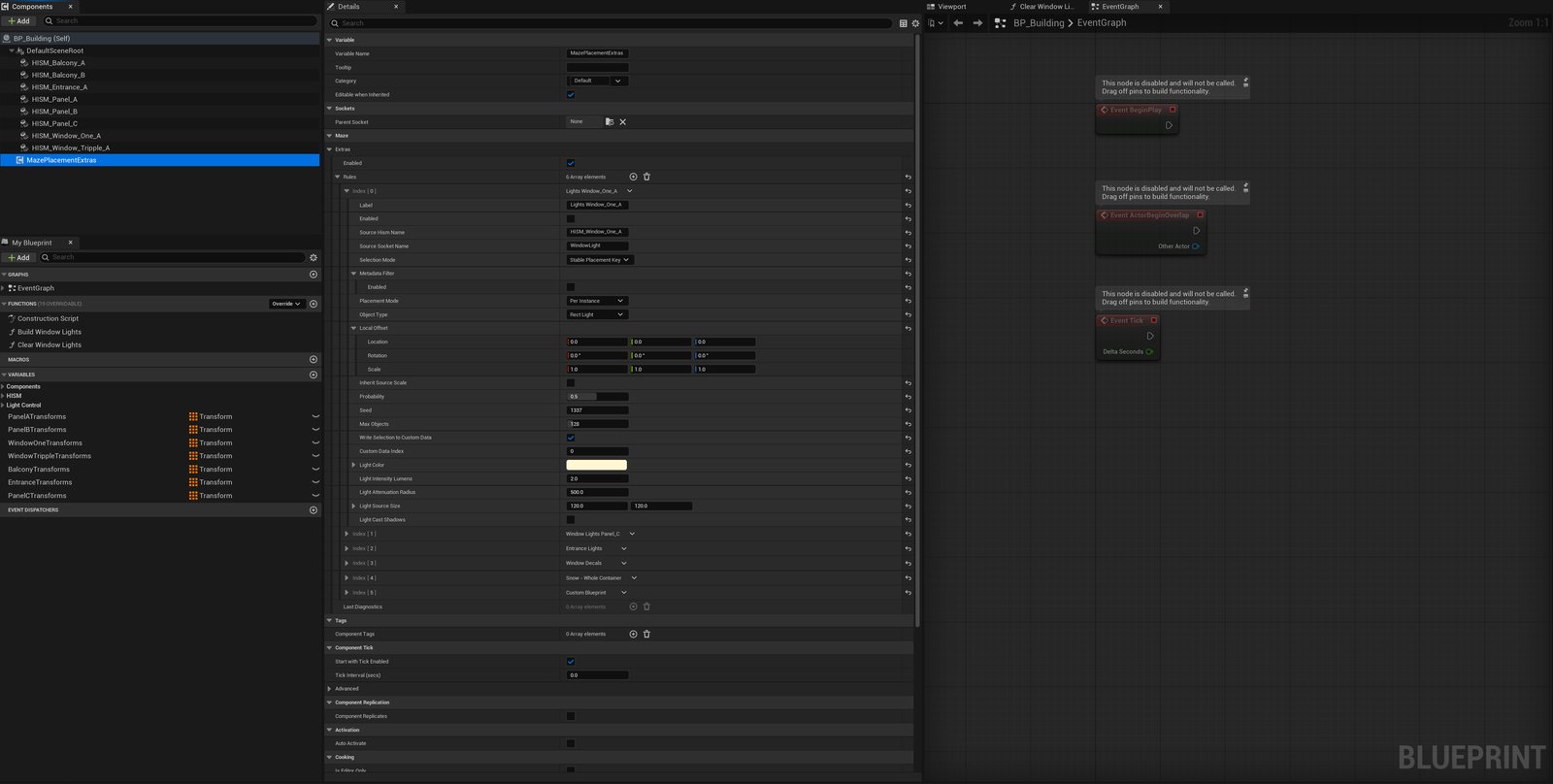Screen dimensions: 1553x784
Task: Add a new event dispatcher
Action: point(314,510)
